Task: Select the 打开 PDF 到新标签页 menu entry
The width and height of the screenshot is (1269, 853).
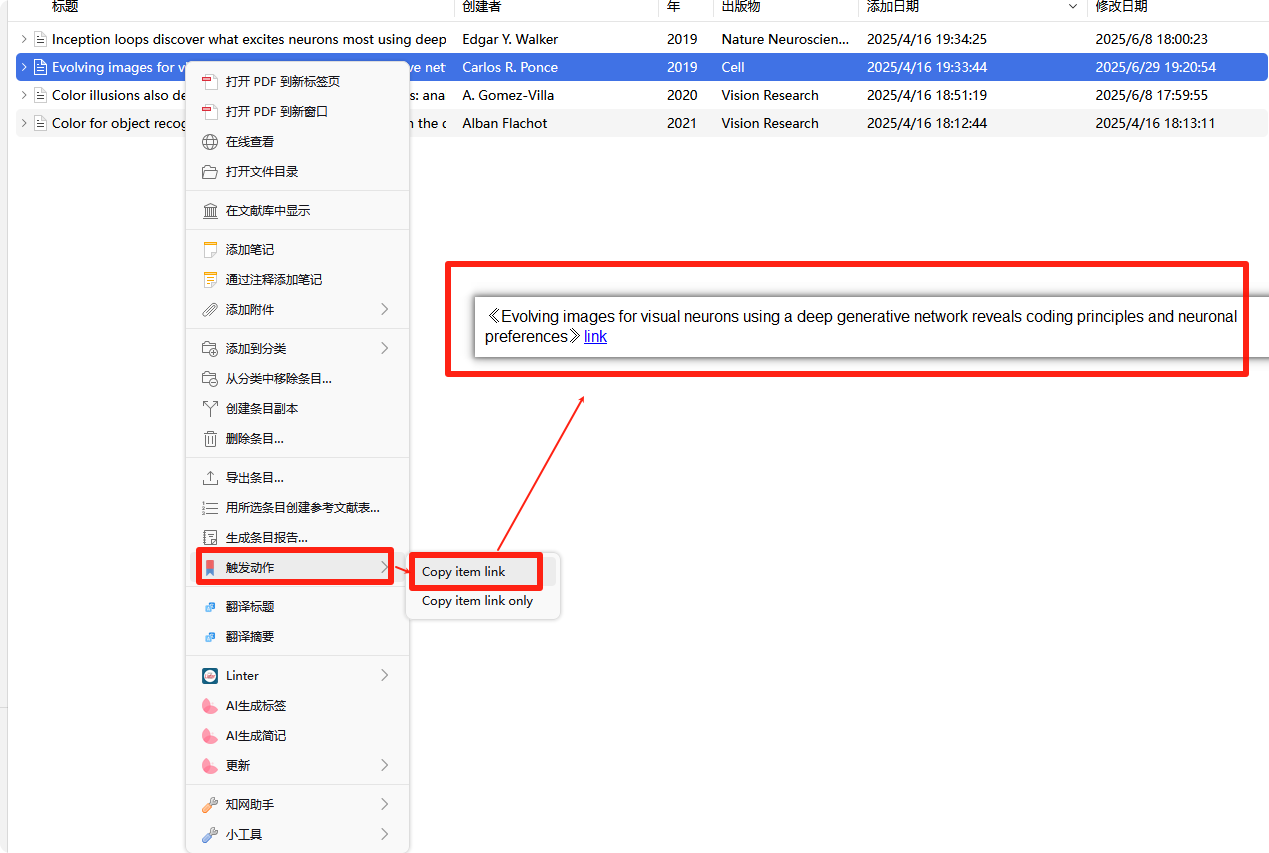Action: 297,82
